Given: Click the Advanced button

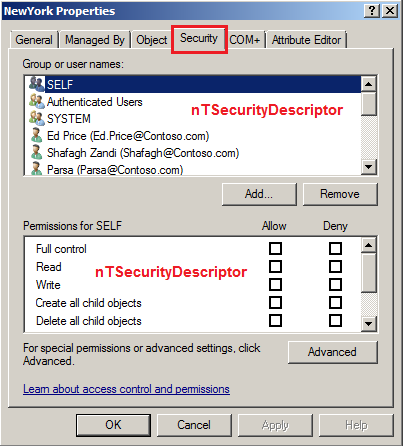Looking at the screenshot, I should 332,352.
